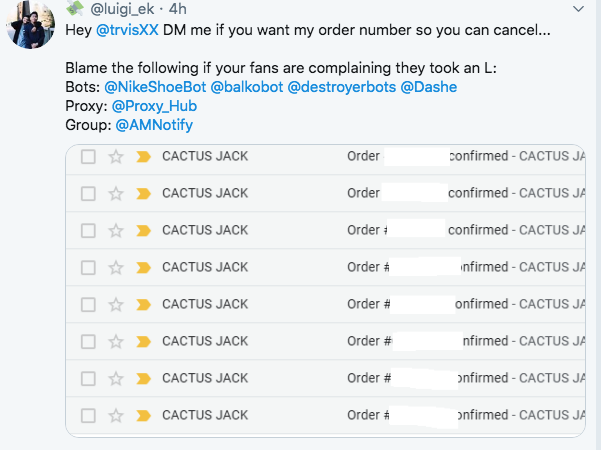Image resolution: width=601 pixels, height=450 pixels.
Task: Click importance marker on sixth email row
Action: (x=142, y=342)
